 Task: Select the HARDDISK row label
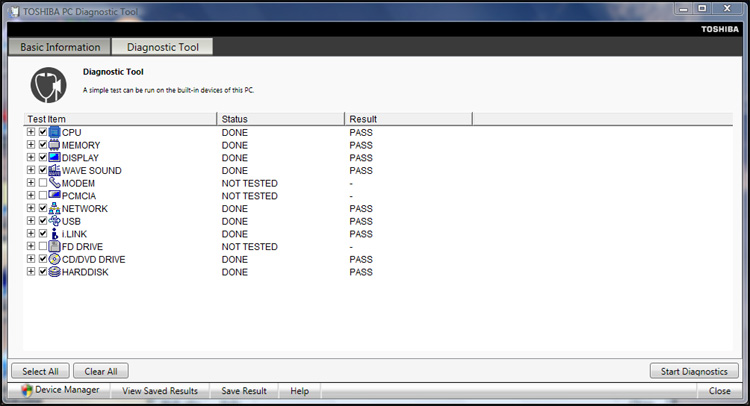pos(85,272)
